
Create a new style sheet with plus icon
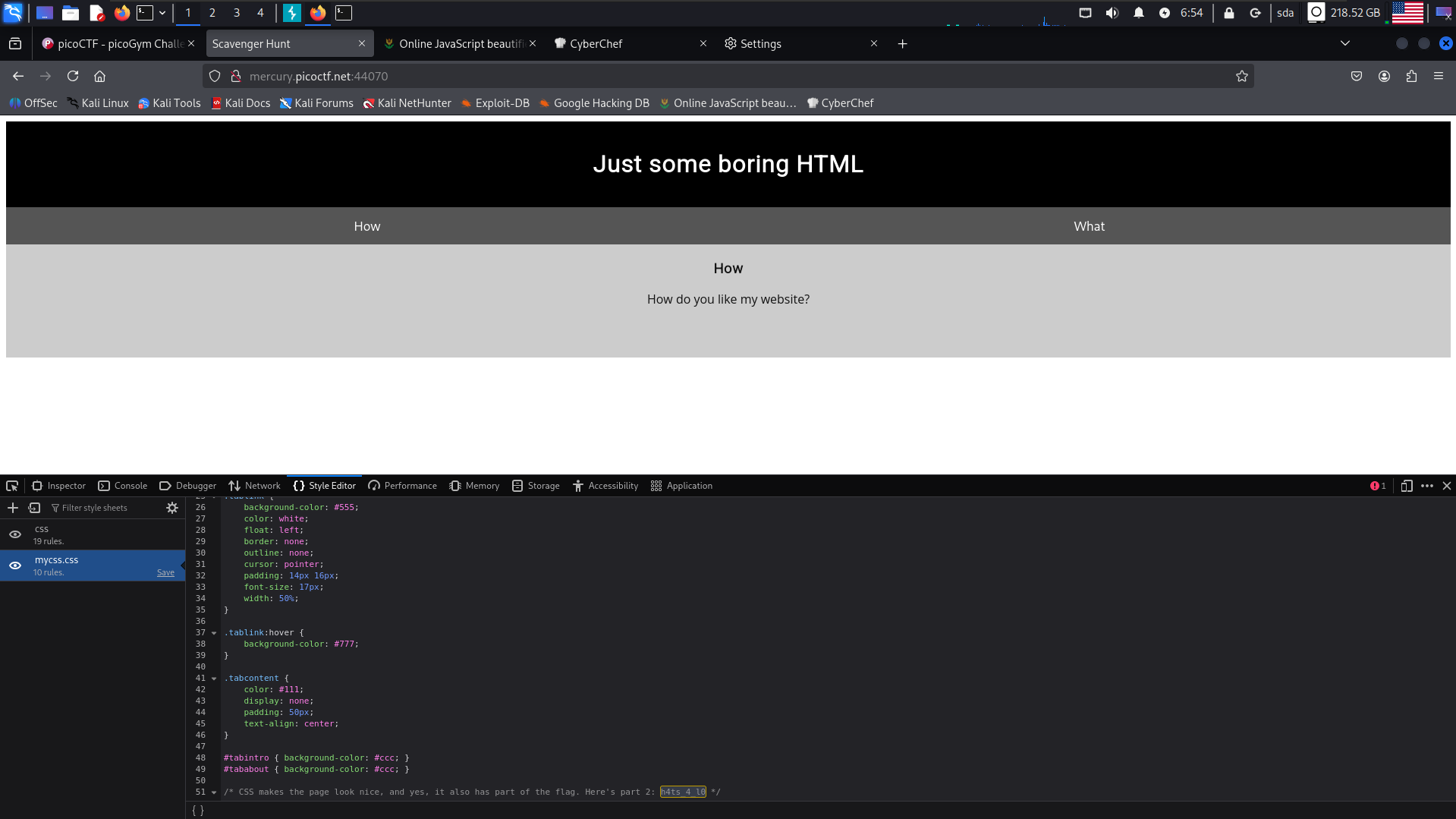click(x=13, y=508)
